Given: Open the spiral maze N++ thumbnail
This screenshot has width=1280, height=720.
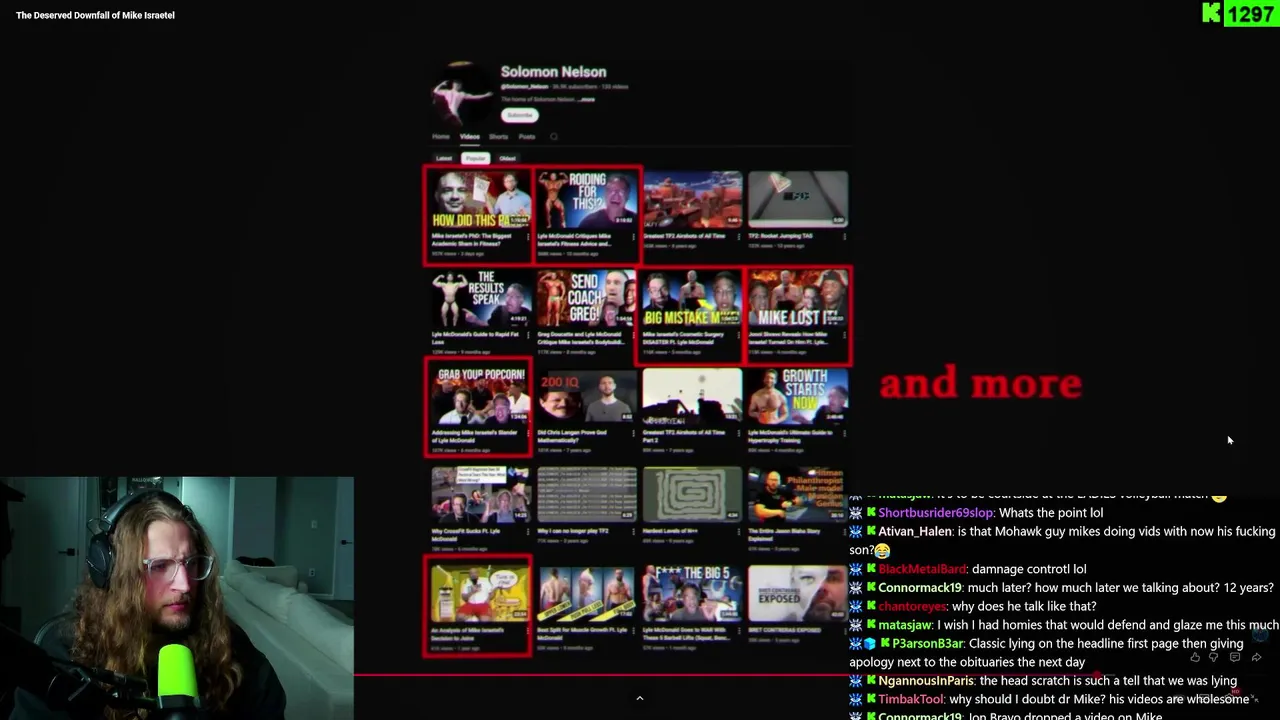Looking at the screenshot, I should (x=692, y=494).
